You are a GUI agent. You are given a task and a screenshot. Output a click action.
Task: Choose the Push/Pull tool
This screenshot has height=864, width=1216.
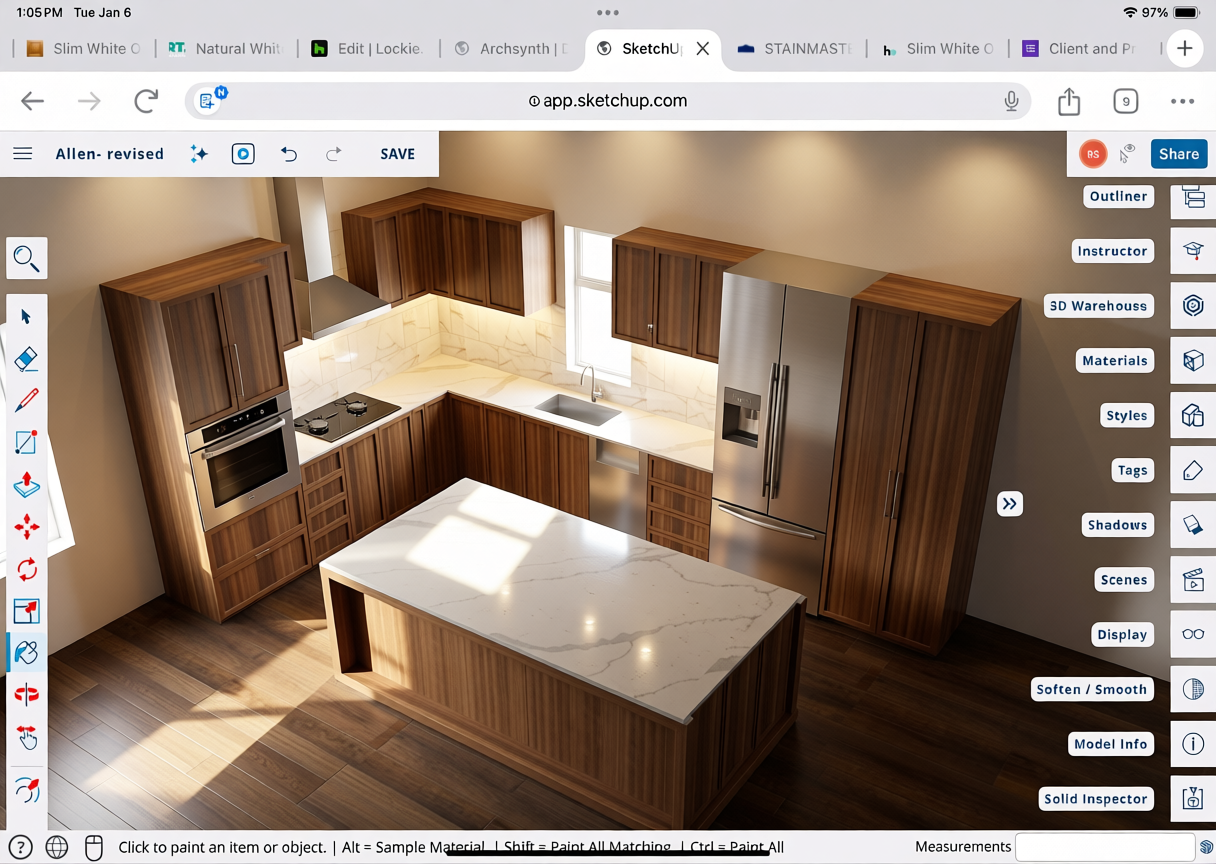pyautogui.click(x=27, y=485)
